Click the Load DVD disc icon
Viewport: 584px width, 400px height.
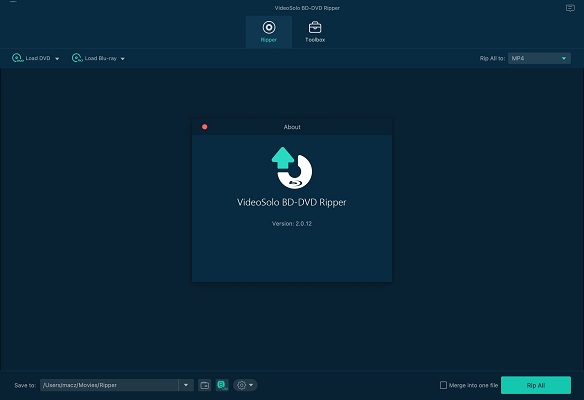(x=18, y=58)
